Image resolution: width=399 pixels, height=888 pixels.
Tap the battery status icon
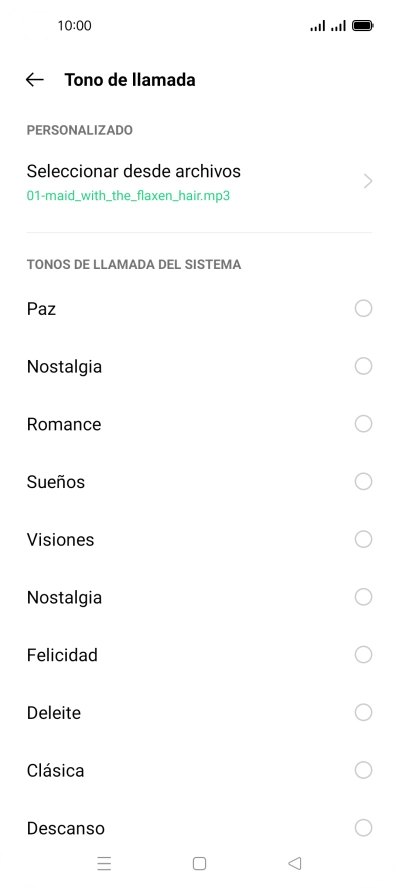[362, 25]
